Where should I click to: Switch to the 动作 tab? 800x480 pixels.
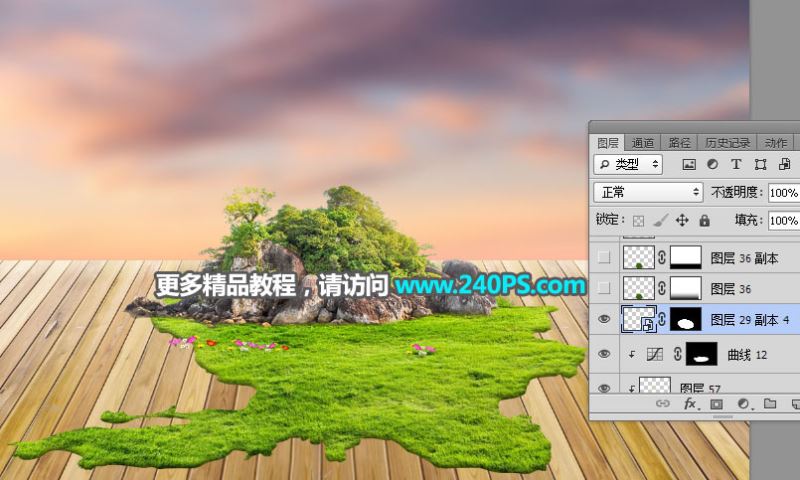point(776,143)
